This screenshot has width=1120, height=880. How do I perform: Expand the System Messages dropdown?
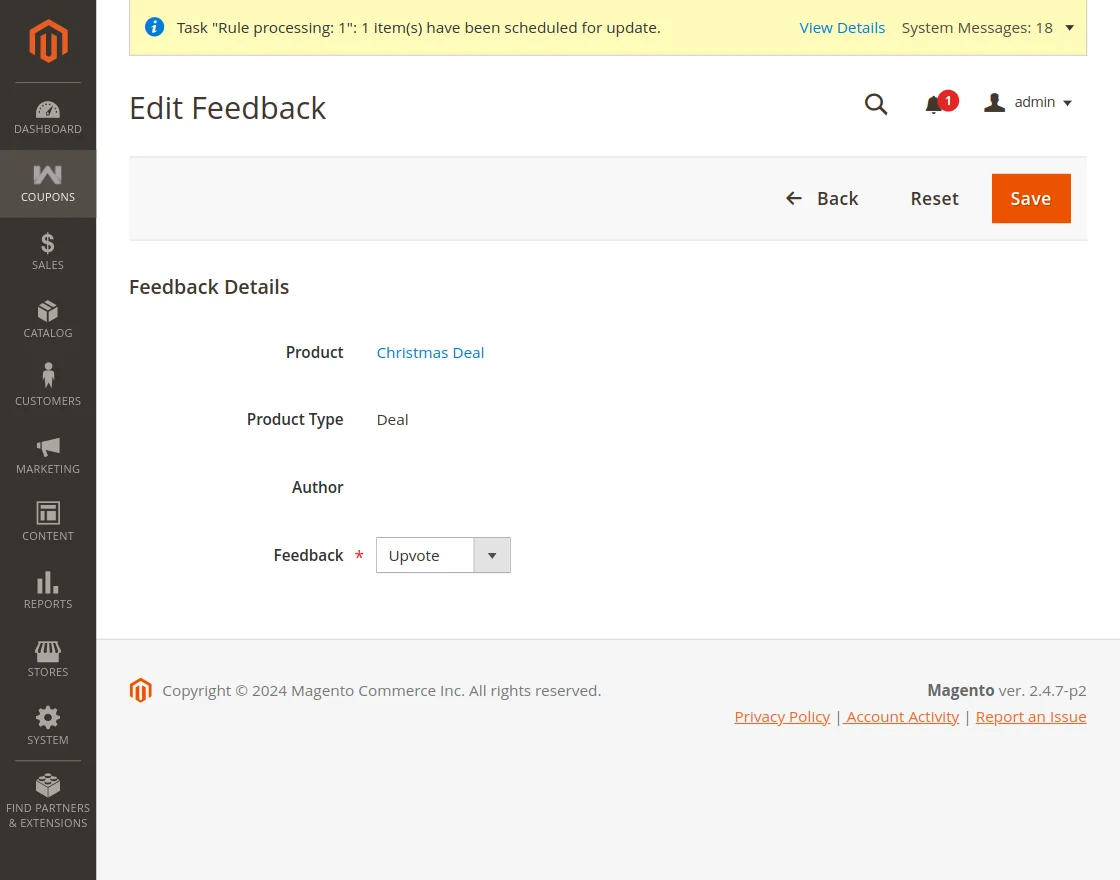(1069, 28)
